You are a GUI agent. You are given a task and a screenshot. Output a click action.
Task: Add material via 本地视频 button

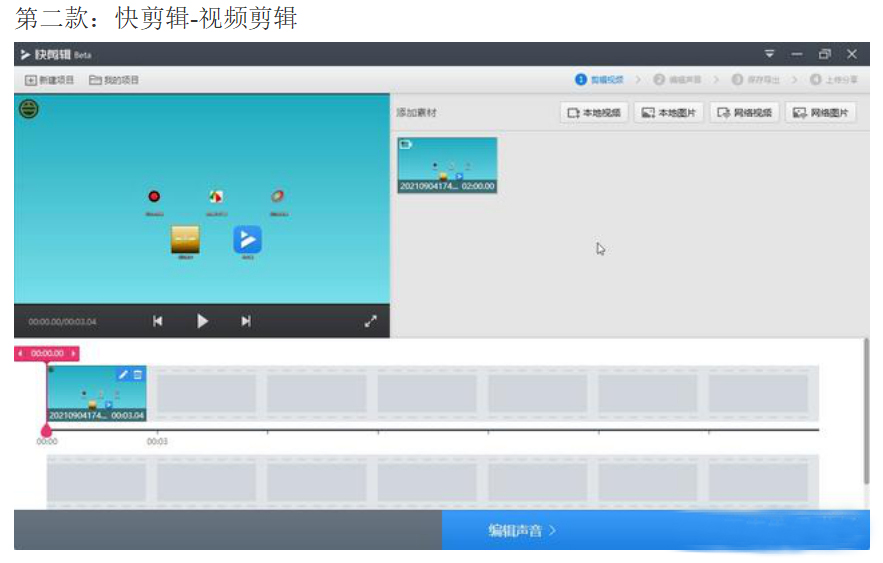tap(594, 113)
